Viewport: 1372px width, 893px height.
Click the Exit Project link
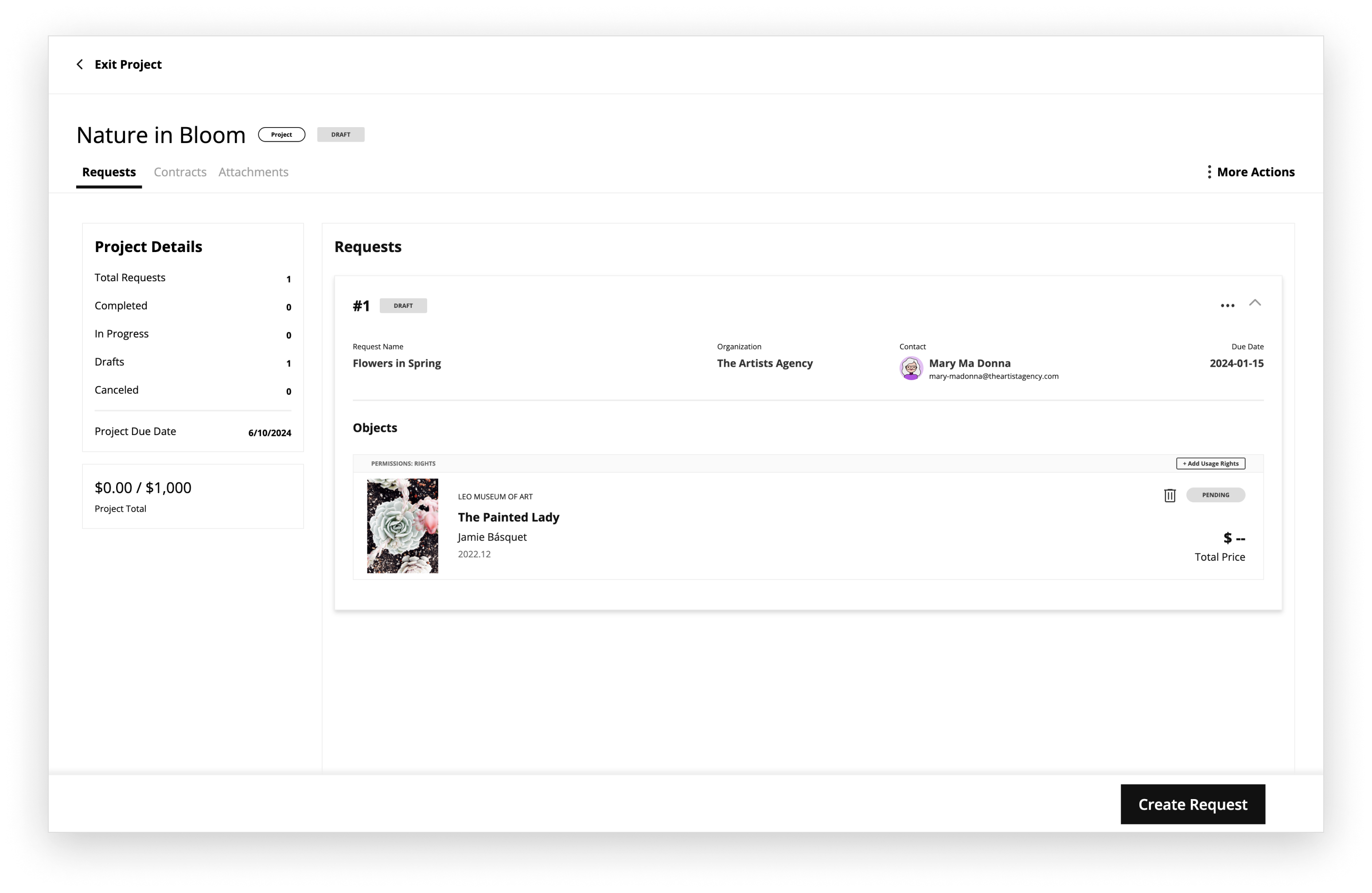click(x=128, y=65)
